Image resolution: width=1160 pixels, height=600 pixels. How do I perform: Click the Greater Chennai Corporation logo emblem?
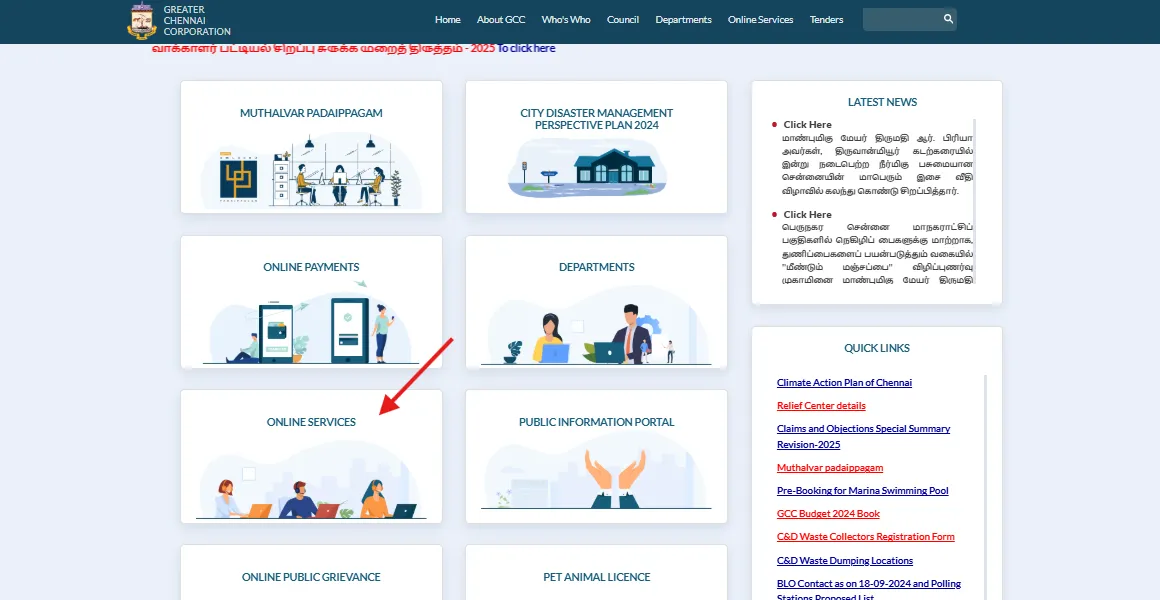[x=143, y=21]
